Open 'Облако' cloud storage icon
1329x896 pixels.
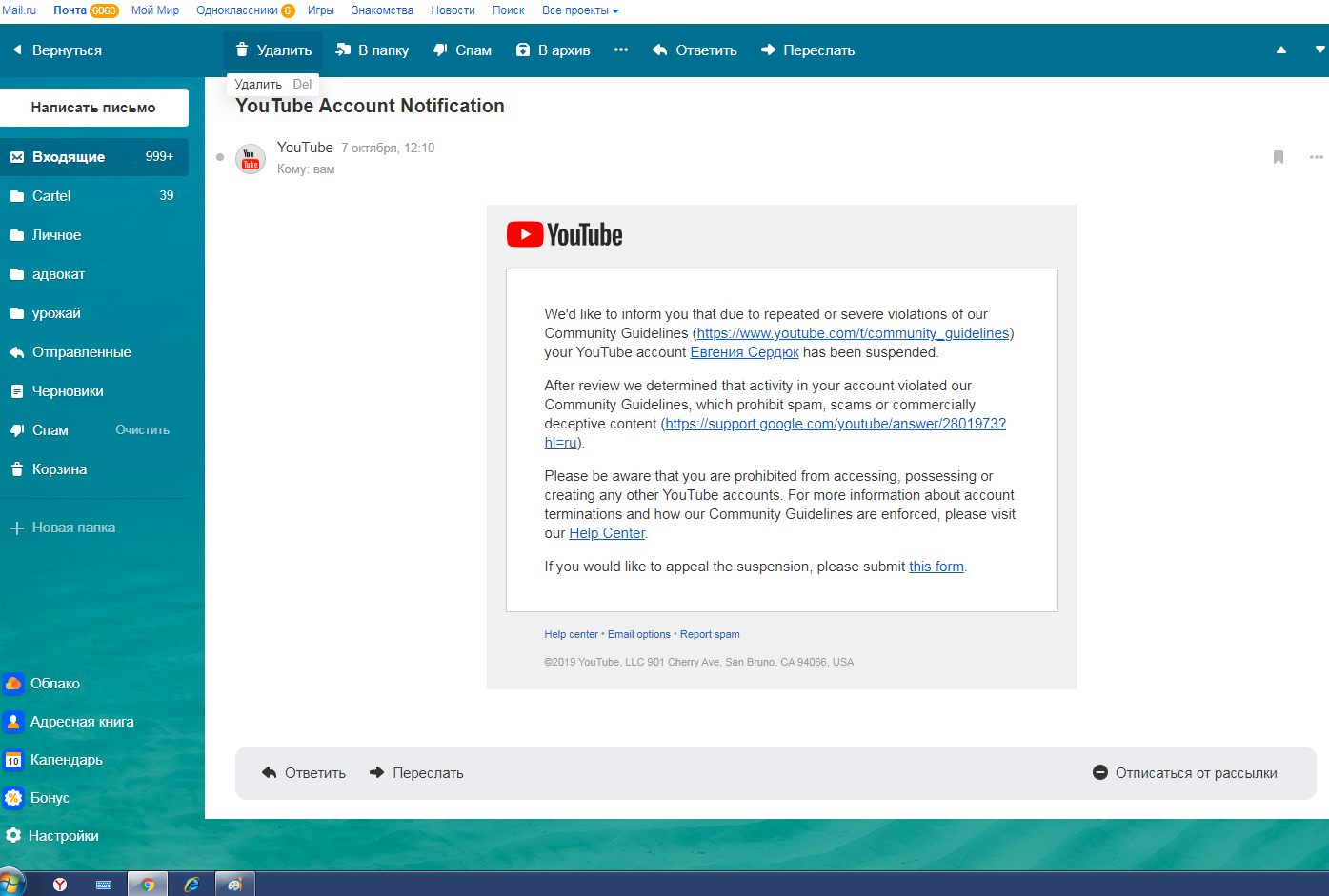pos(13,684)
